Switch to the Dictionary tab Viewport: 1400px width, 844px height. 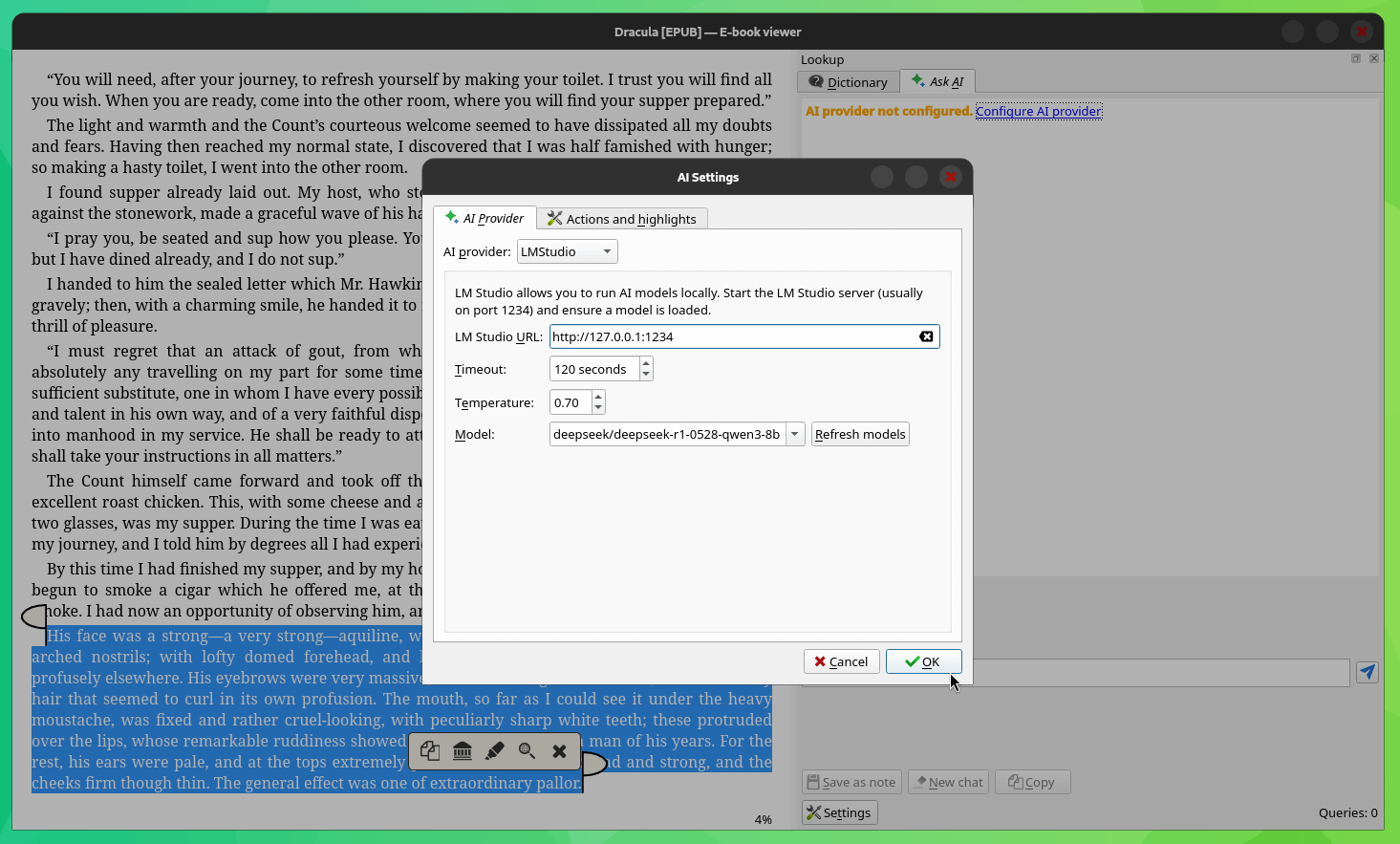pyautogui.click(x=848, y=81)
